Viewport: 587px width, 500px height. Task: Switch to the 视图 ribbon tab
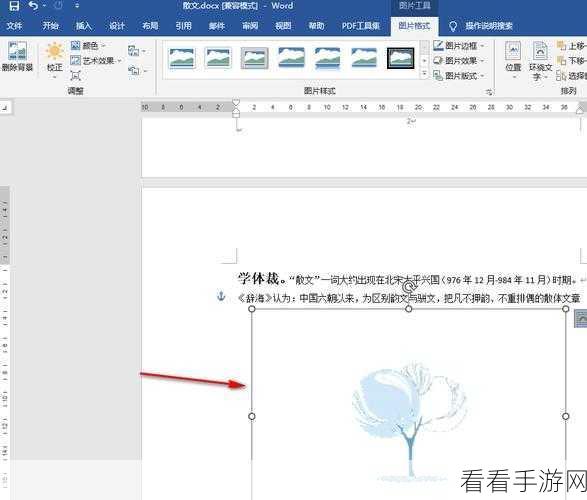[x=283, y=26]
